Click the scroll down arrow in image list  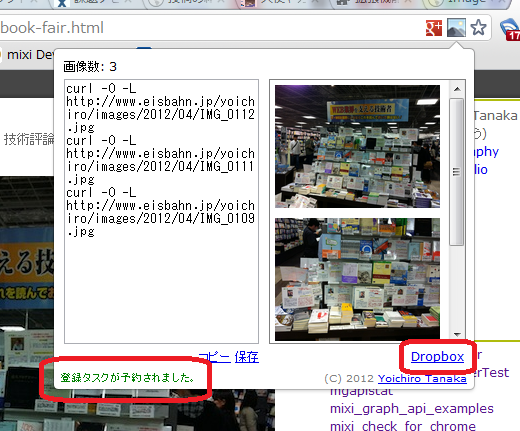pyautogui.click(x=457, y=334)
